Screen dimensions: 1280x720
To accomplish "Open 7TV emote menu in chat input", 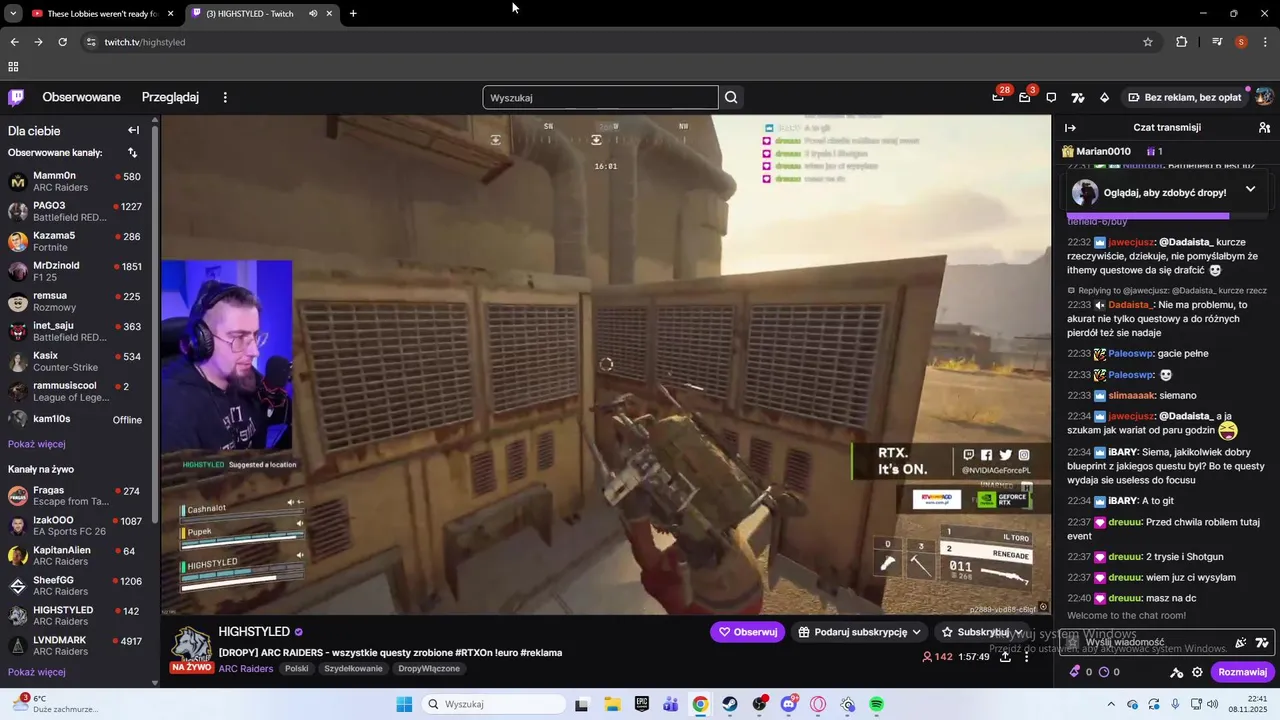I will pyautogui.click(x=1262, y=642).
